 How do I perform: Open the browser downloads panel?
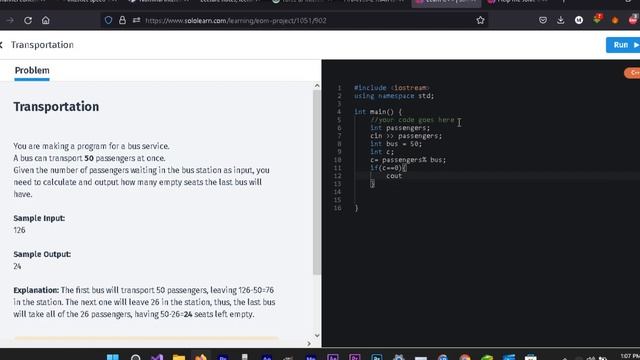click(x=561, y=20)
